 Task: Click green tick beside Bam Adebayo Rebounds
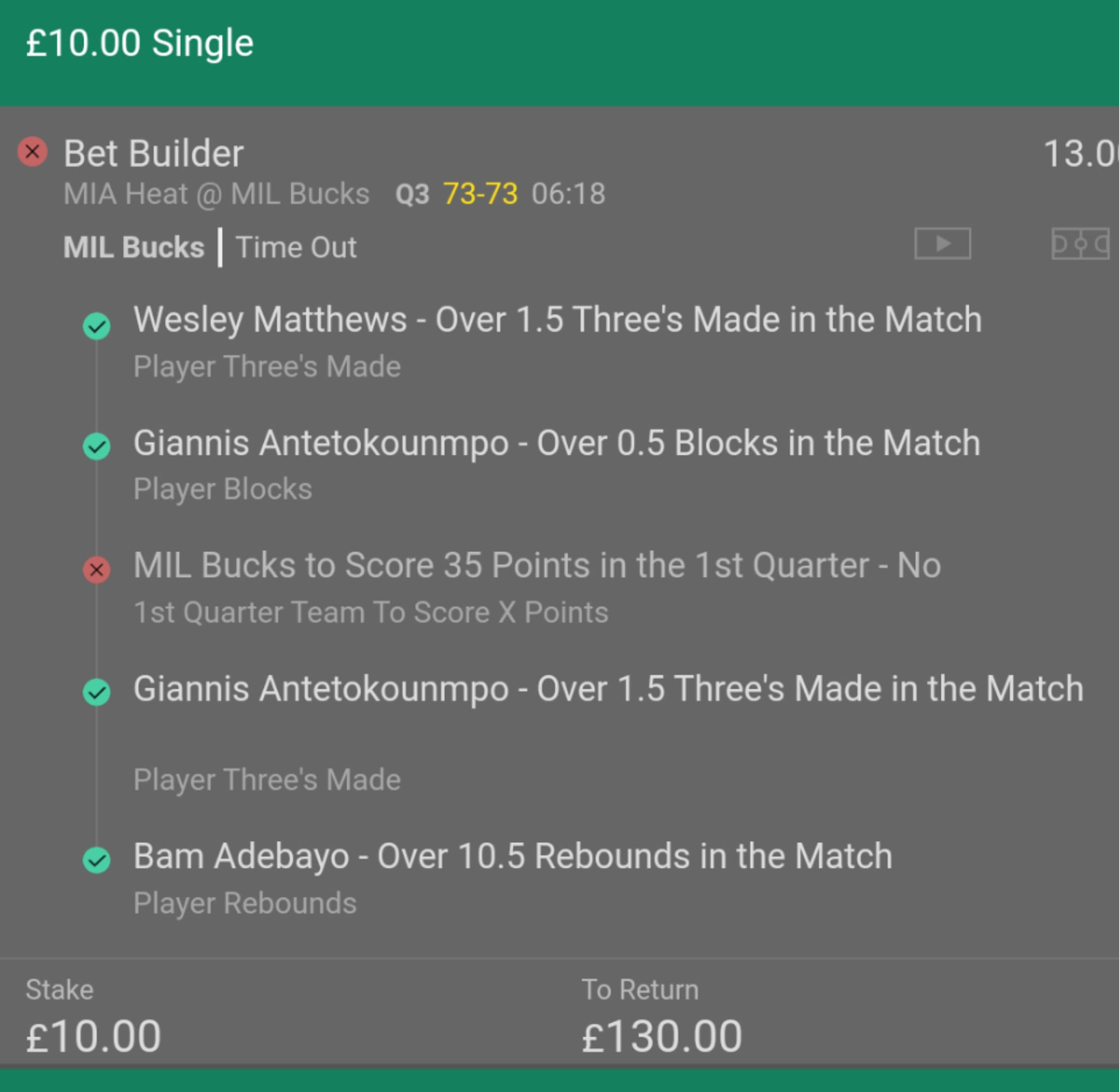[97, 860]
